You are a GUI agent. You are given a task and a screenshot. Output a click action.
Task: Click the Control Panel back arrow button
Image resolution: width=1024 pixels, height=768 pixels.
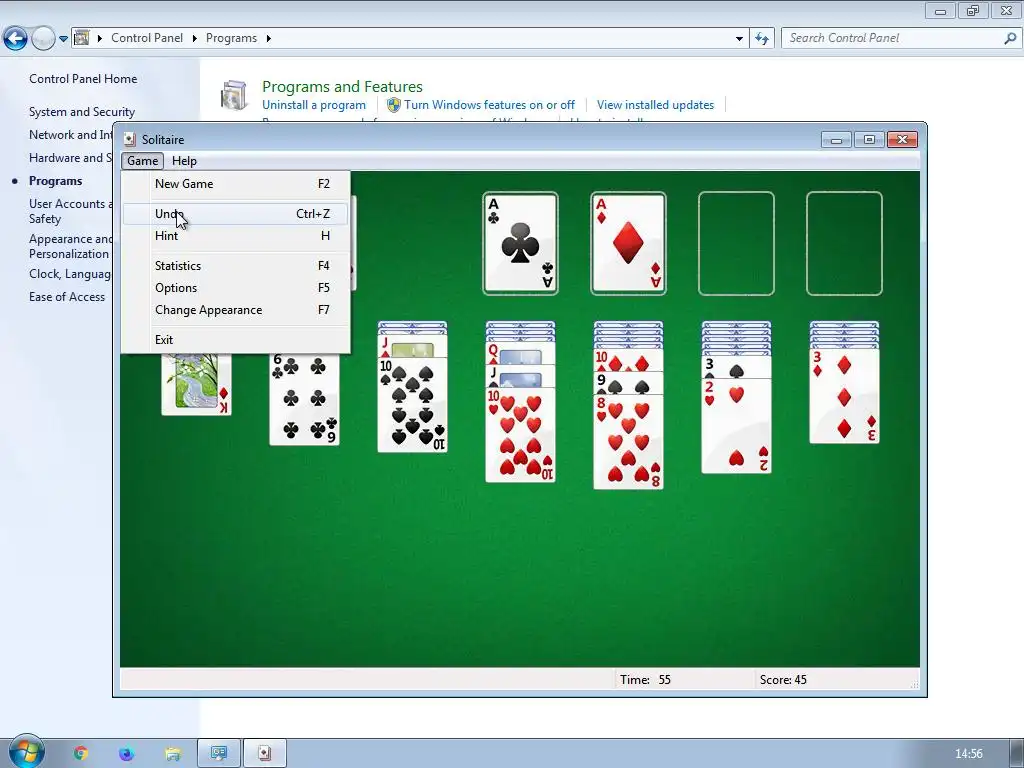tap(16, 39)
